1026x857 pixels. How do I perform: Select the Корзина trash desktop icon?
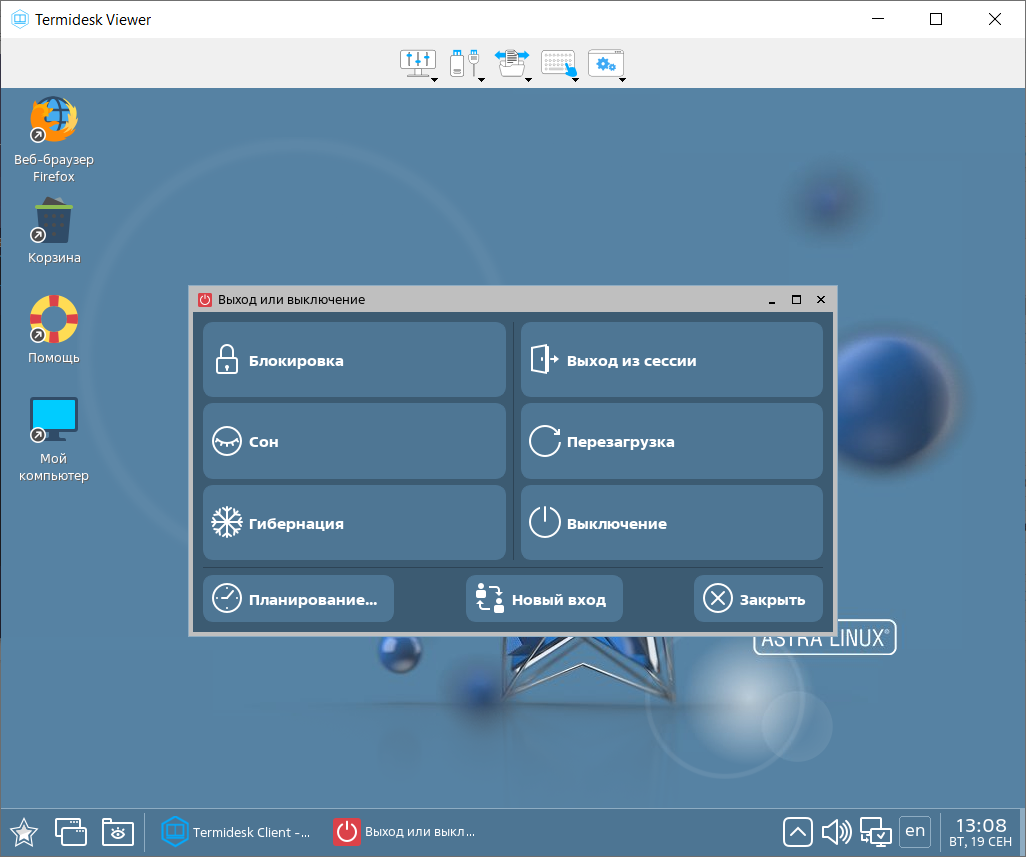click(54, 221)
